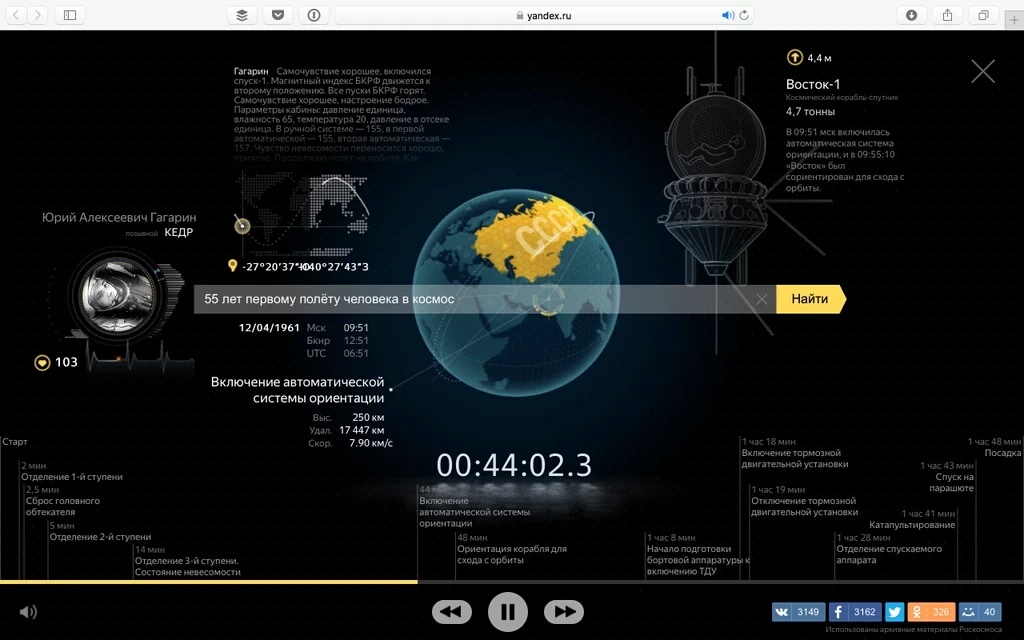Pause the flight animation
1024x640 pixels.
click(x=507, y=612)
